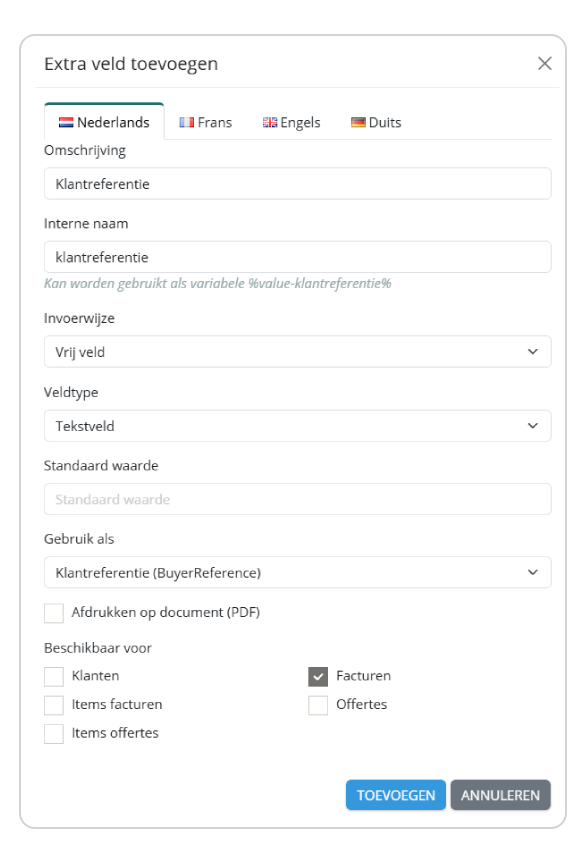
Task: Tick the Items offertes checkbox
Action: pos(54,734)
